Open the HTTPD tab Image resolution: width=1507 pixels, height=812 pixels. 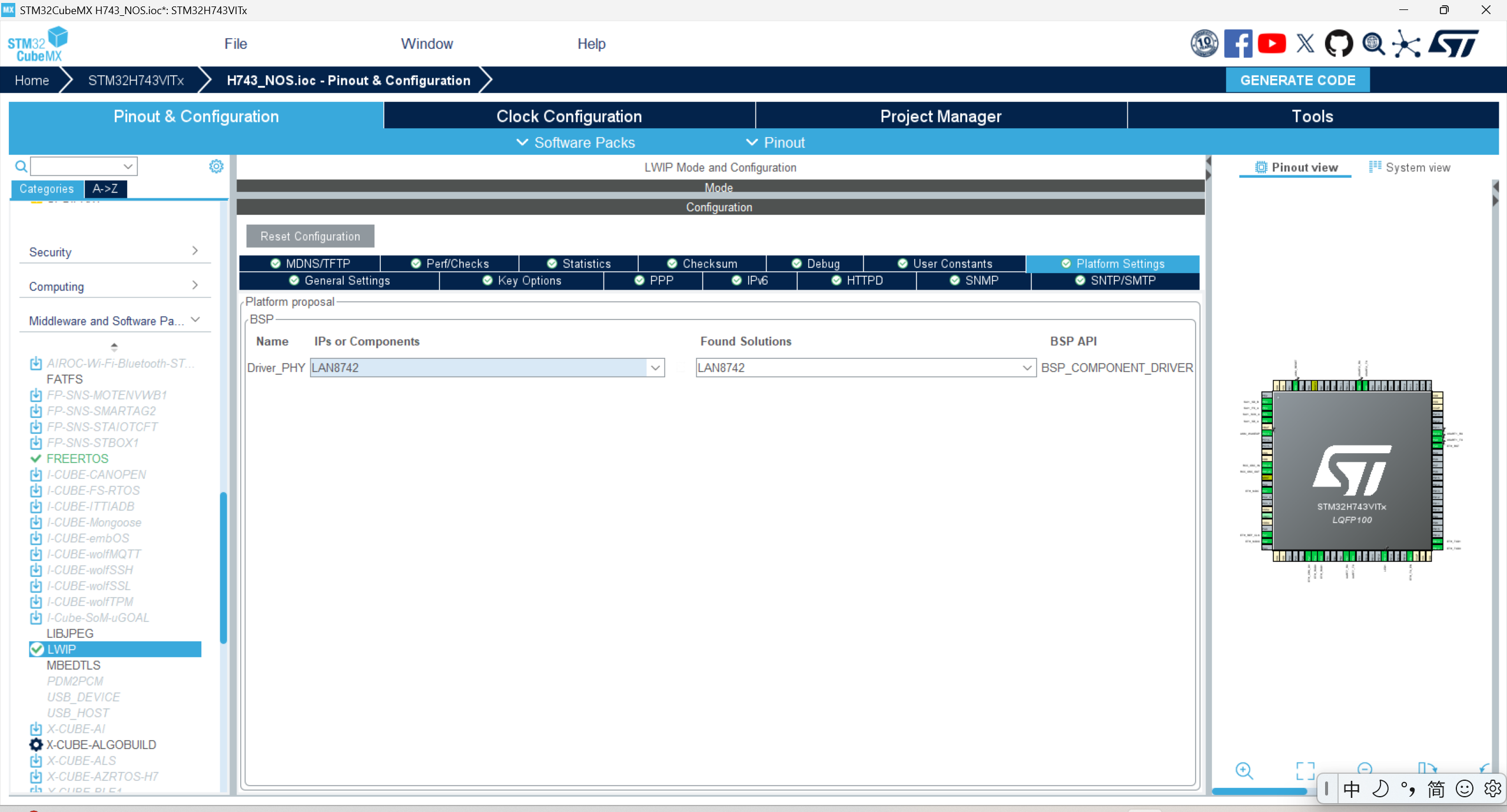coord(857,281)
